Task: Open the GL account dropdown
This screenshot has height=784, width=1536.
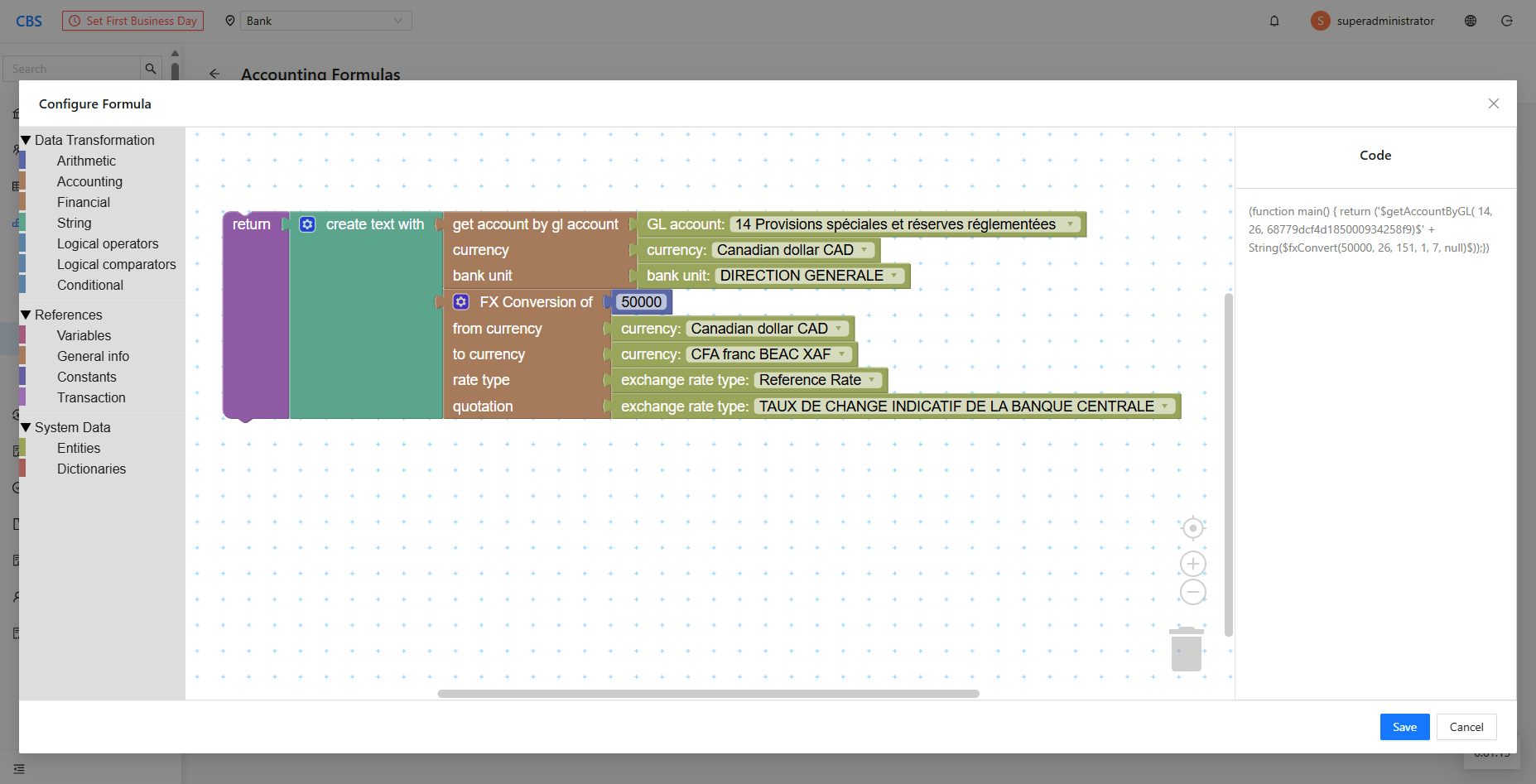Action: click(1070, 224)
